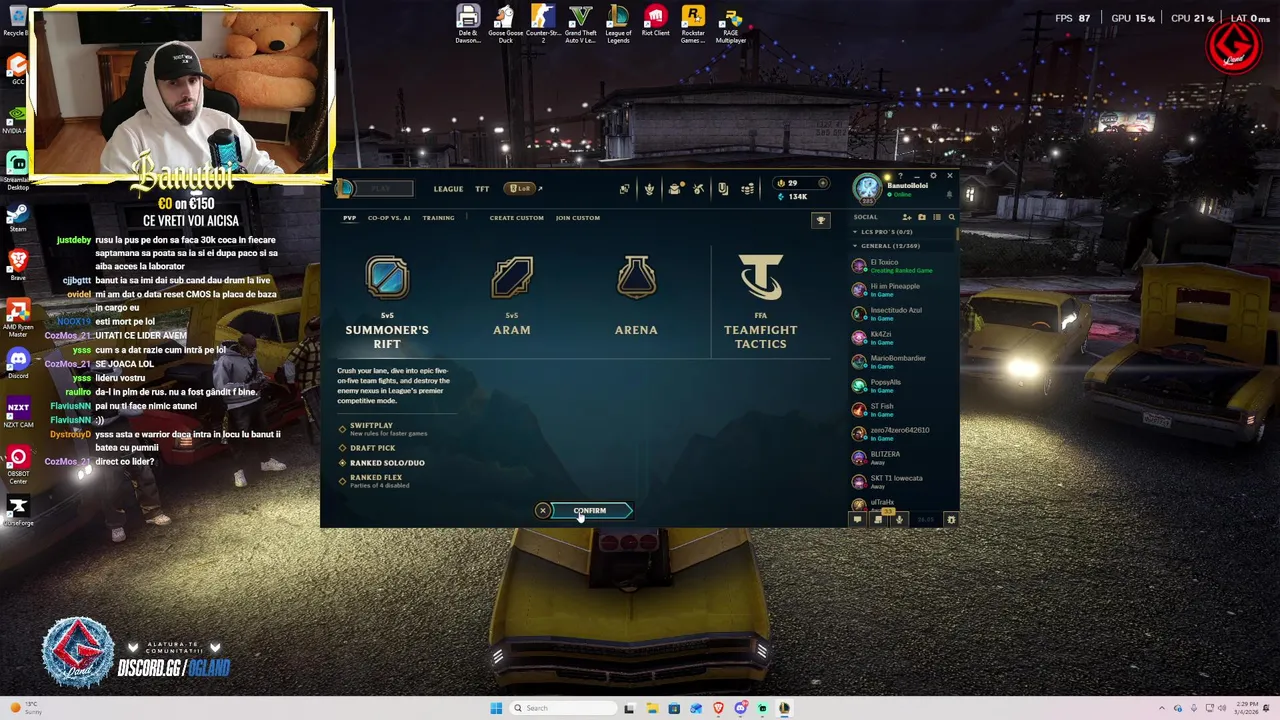Choose the Summoner's Rift game mode

(x=387, y=302)
